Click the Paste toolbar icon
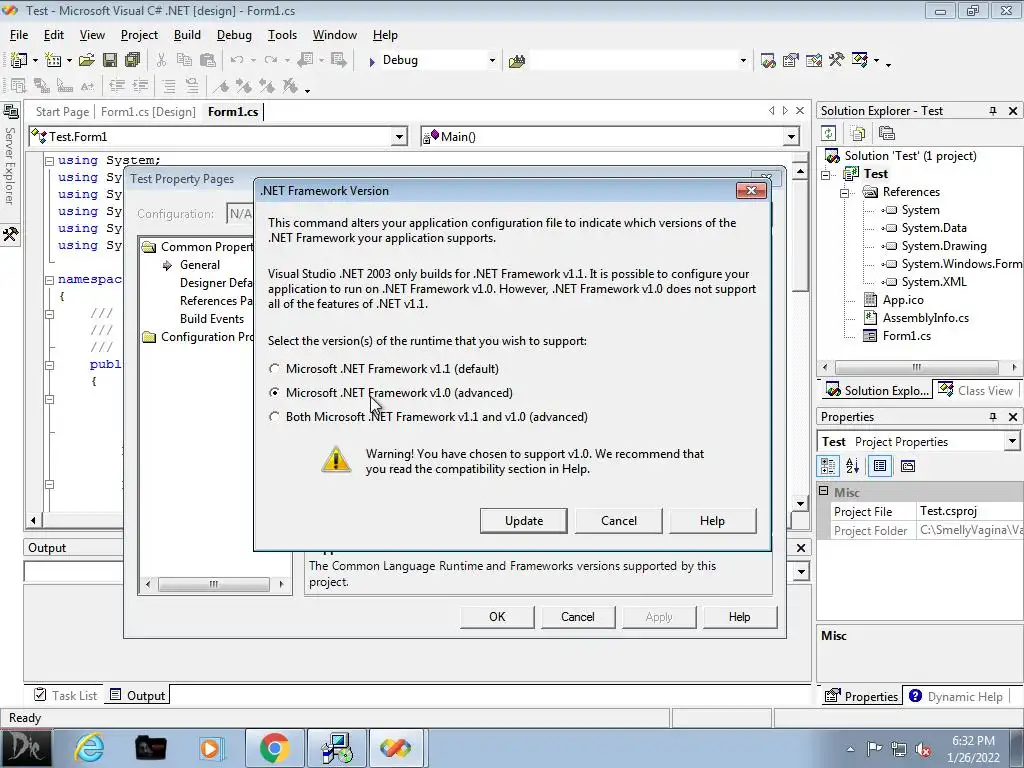 point(208,61)
